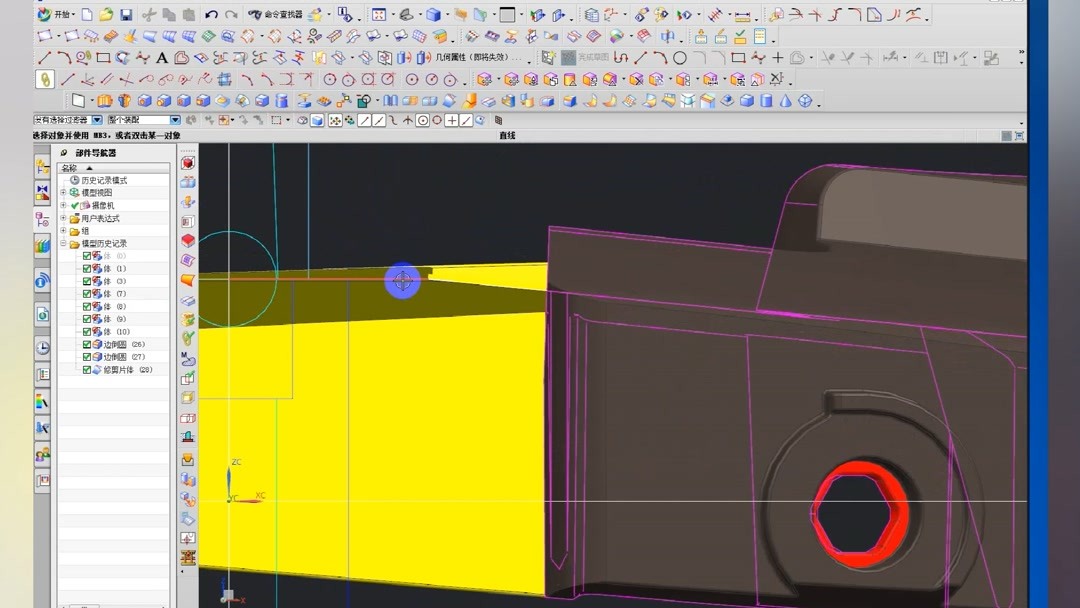Open a new file with the New icon
This screenshot has width=1080, height=608.
click(87, 13)
